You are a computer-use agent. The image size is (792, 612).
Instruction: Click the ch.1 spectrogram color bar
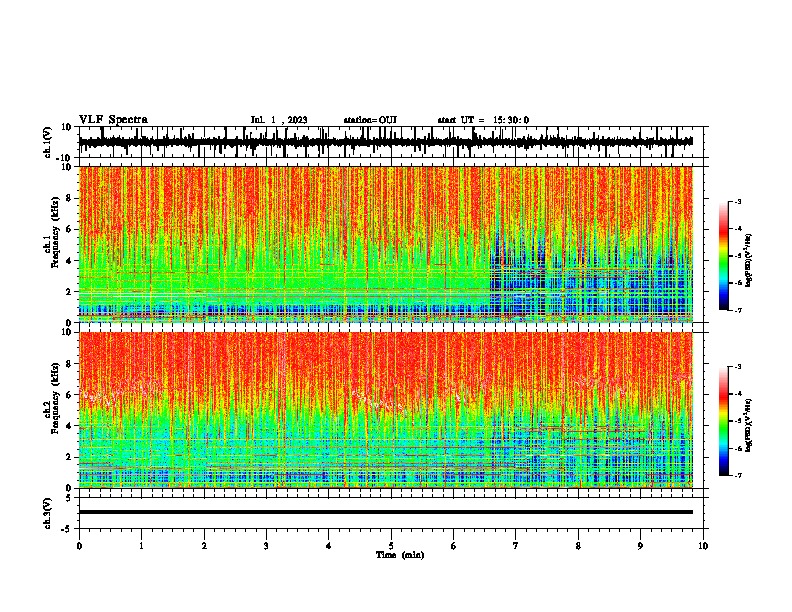pos(723,256)
